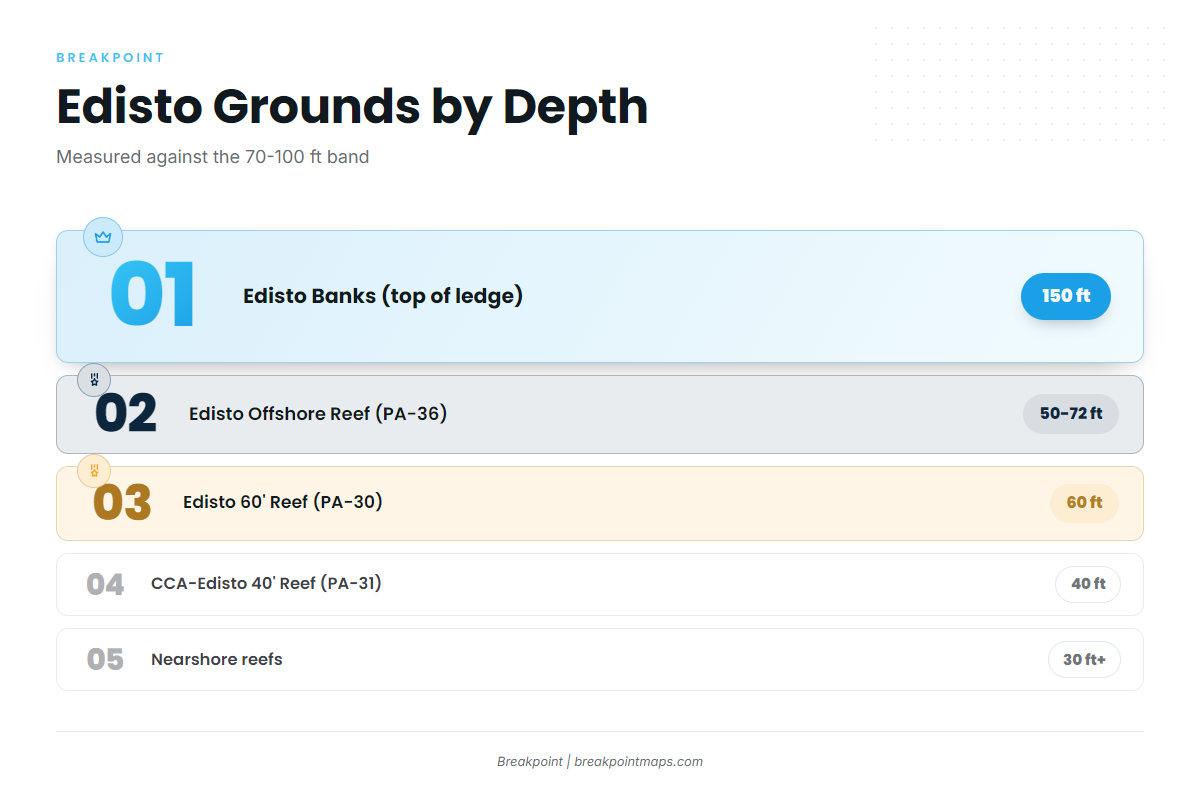
Task: Select the 50-72 ft depth badge
Action: point(1071,414)
